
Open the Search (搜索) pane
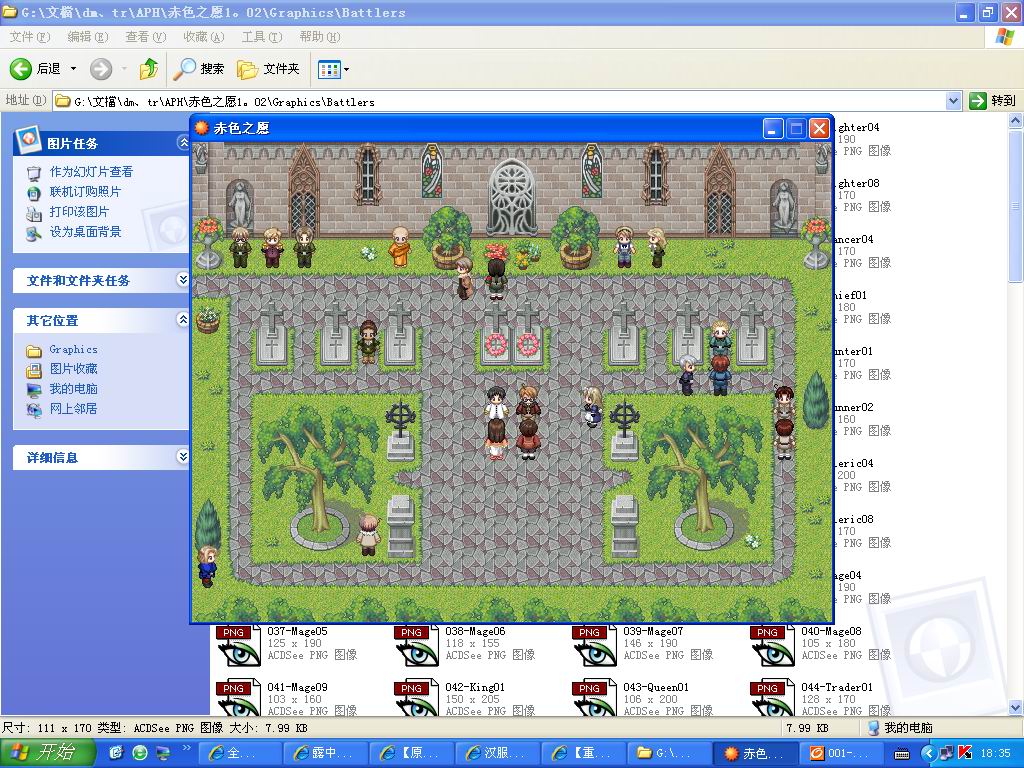pyautogui.click(x=199, y=69)
